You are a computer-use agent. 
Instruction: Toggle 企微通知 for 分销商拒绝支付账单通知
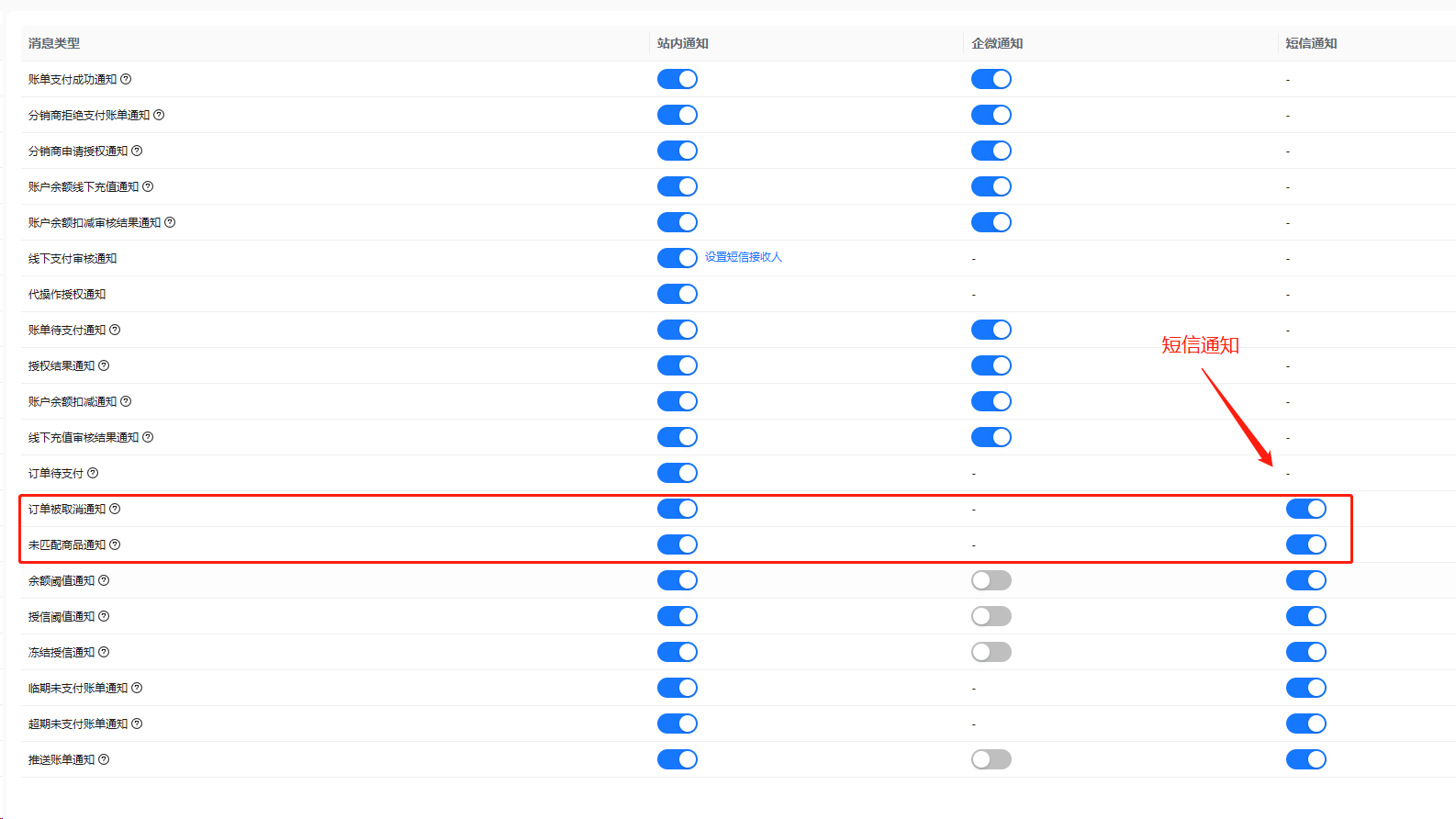[991, 115]
